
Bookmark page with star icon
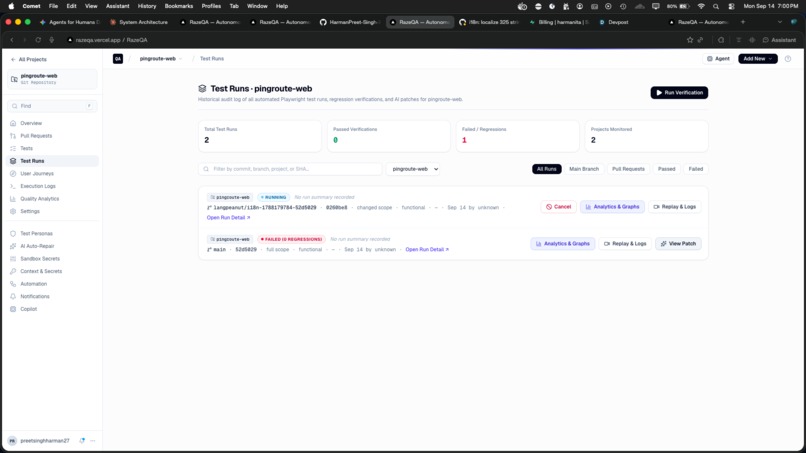tap(690, 40)
